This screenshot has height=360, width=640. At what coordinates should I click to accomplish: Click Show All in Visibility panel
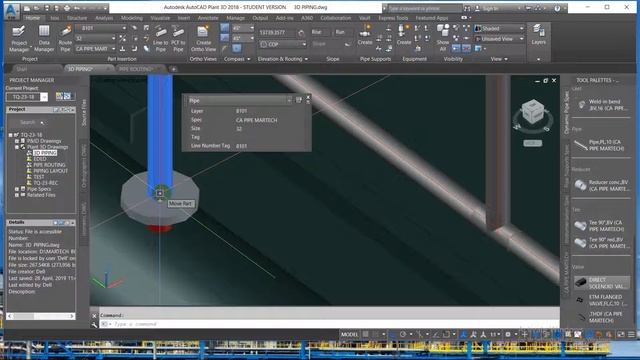click(443, 38)
